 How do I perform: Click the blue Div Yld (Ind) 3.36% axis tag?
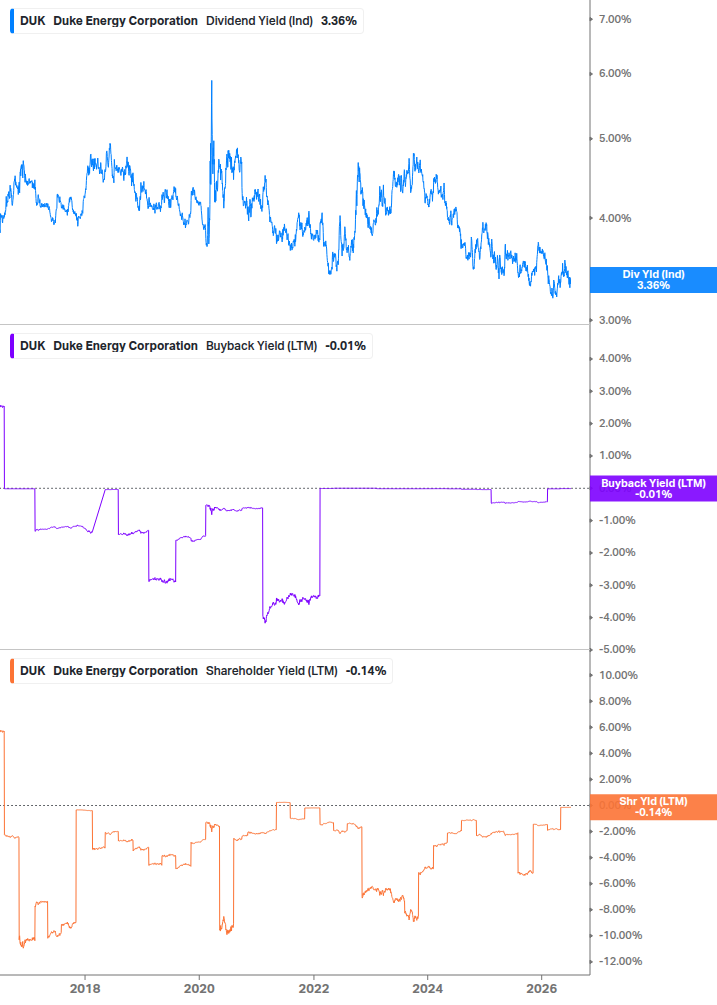[653, 280]
